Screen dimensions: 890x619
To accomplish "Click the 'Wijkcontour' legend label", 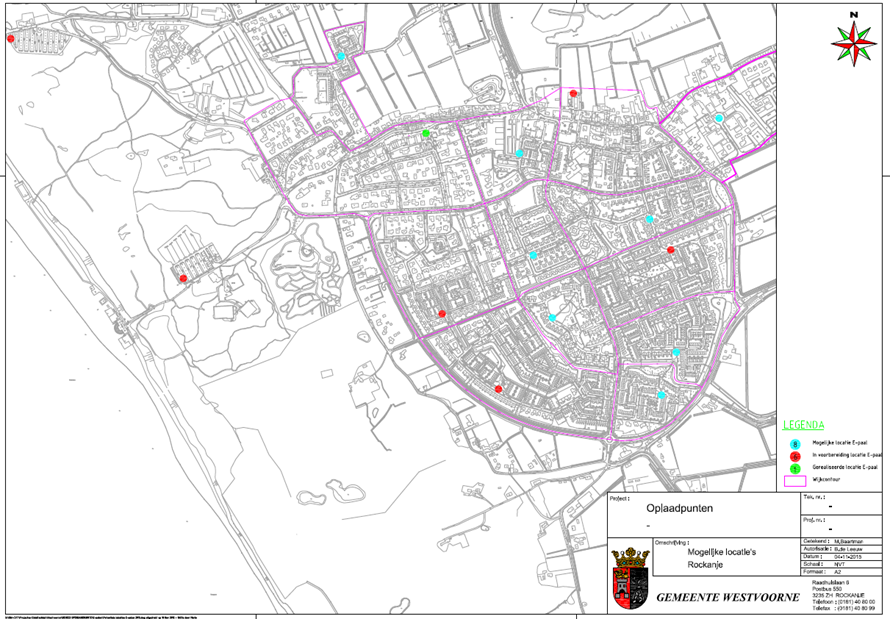I will [826, 480].
